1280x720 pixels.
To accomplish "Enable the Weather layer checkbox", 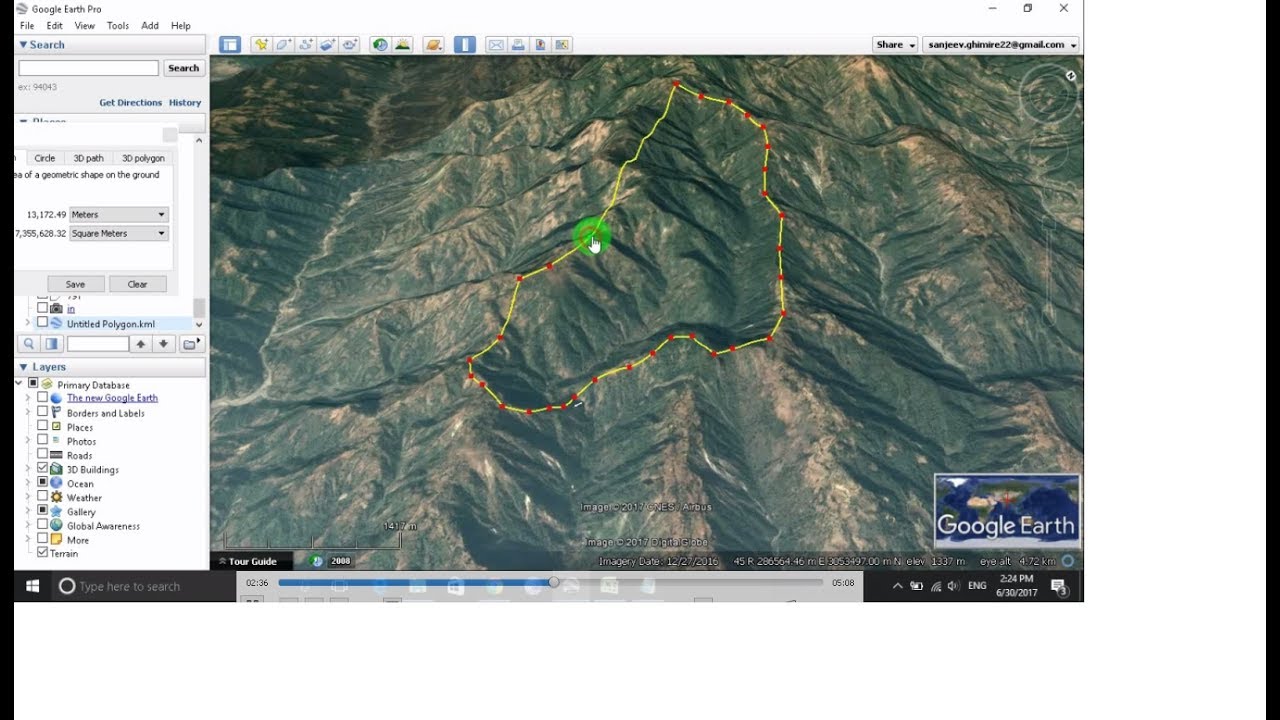I will (x=42, y=496).
